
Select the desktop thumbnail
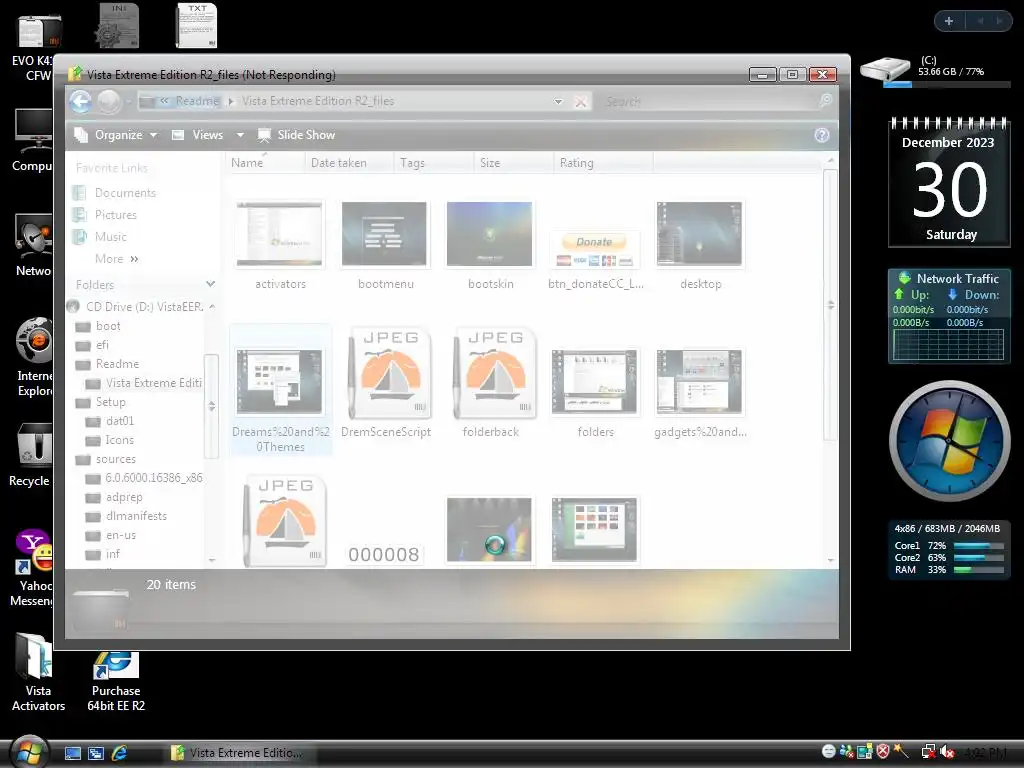pyautogui.click(x=699, y=235)
